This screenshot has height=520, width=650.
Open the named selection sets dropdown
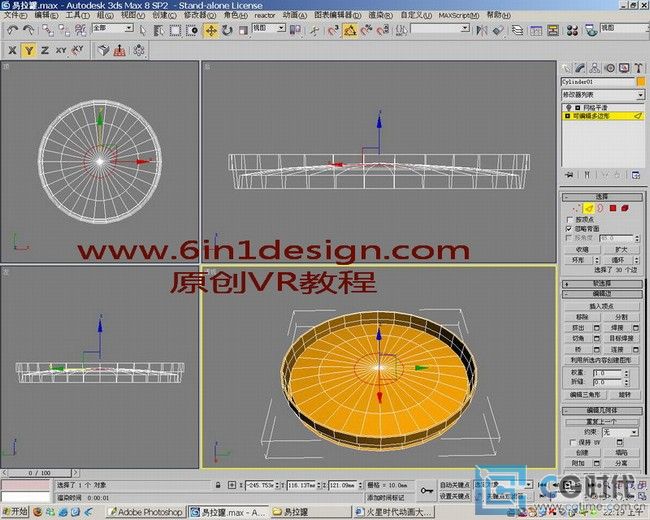tap(440, 28)
